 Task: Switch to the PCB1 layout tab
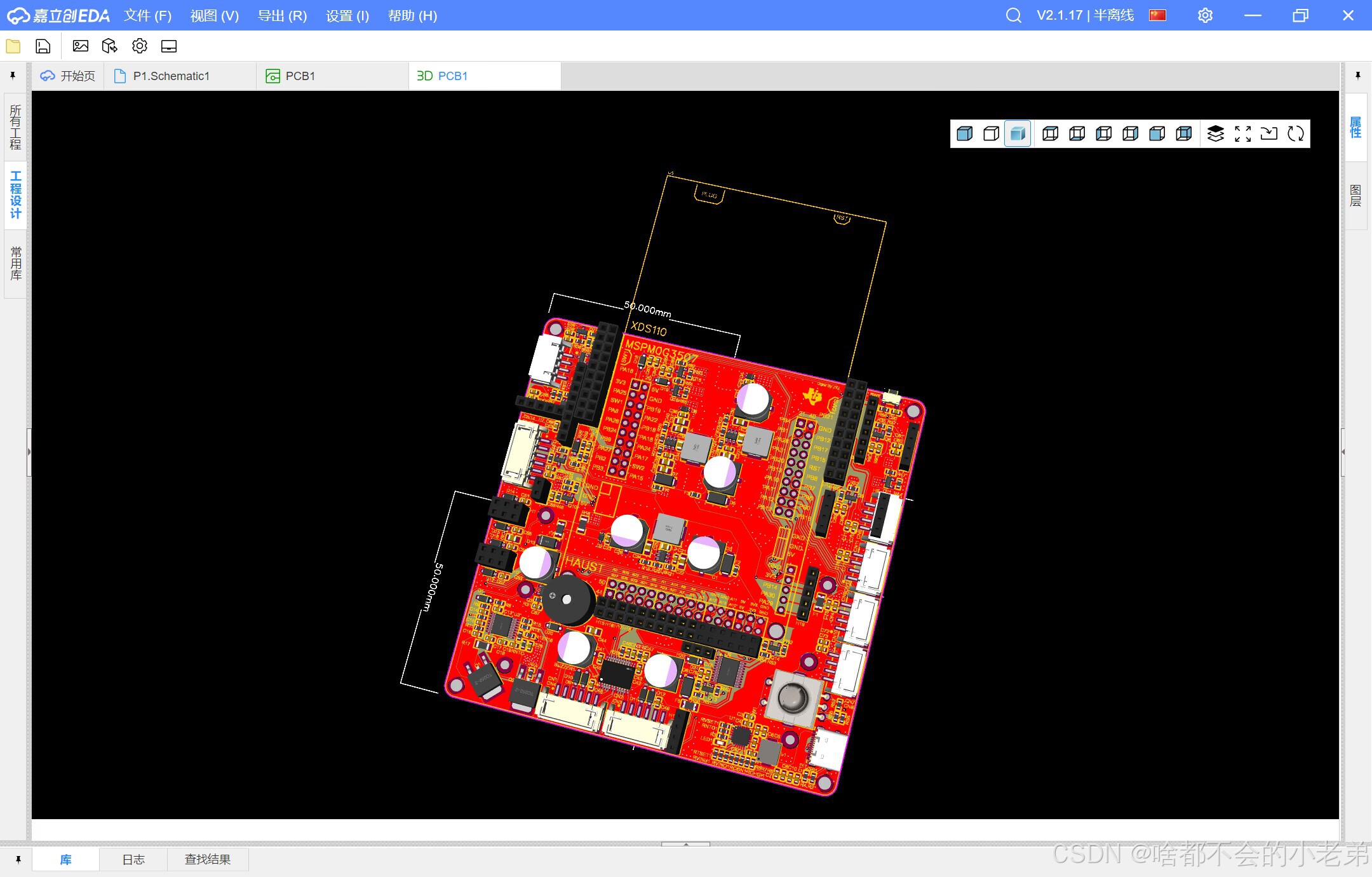click(x=333, y=76)
